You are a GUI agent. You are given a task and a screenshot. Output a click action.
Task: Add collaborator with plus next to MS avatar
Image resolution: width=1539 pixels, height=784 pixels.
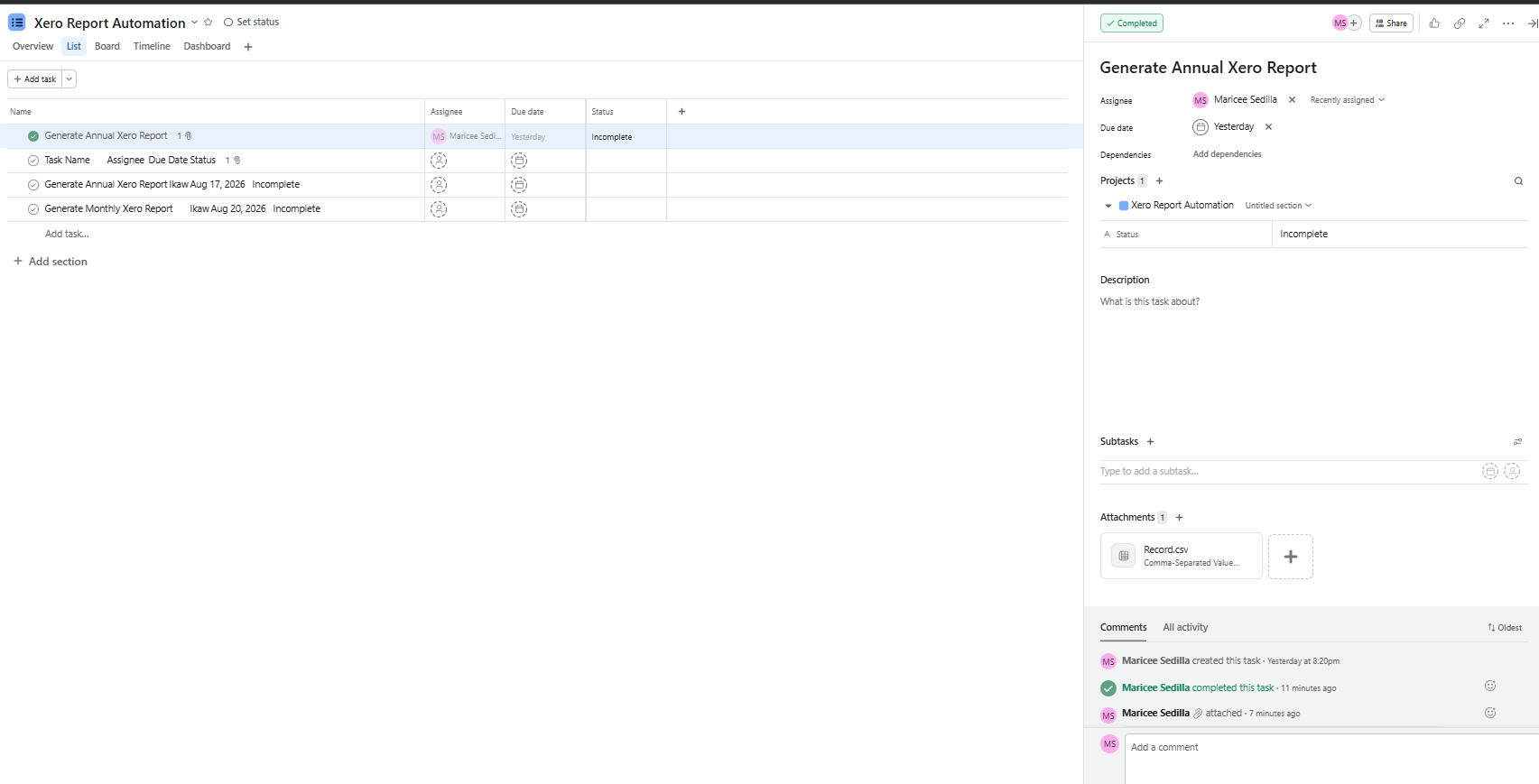point(1354,23)
